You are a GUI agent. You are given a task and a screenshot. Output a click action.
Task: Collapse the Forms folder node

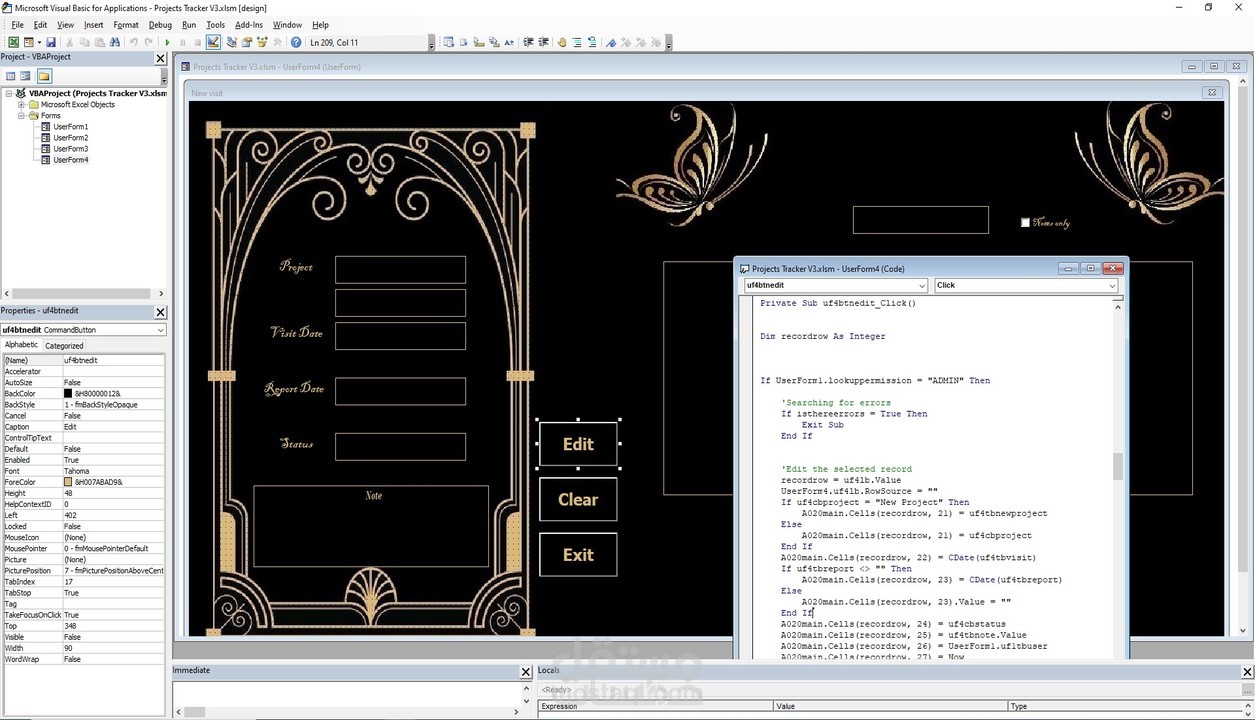point(21,115)
